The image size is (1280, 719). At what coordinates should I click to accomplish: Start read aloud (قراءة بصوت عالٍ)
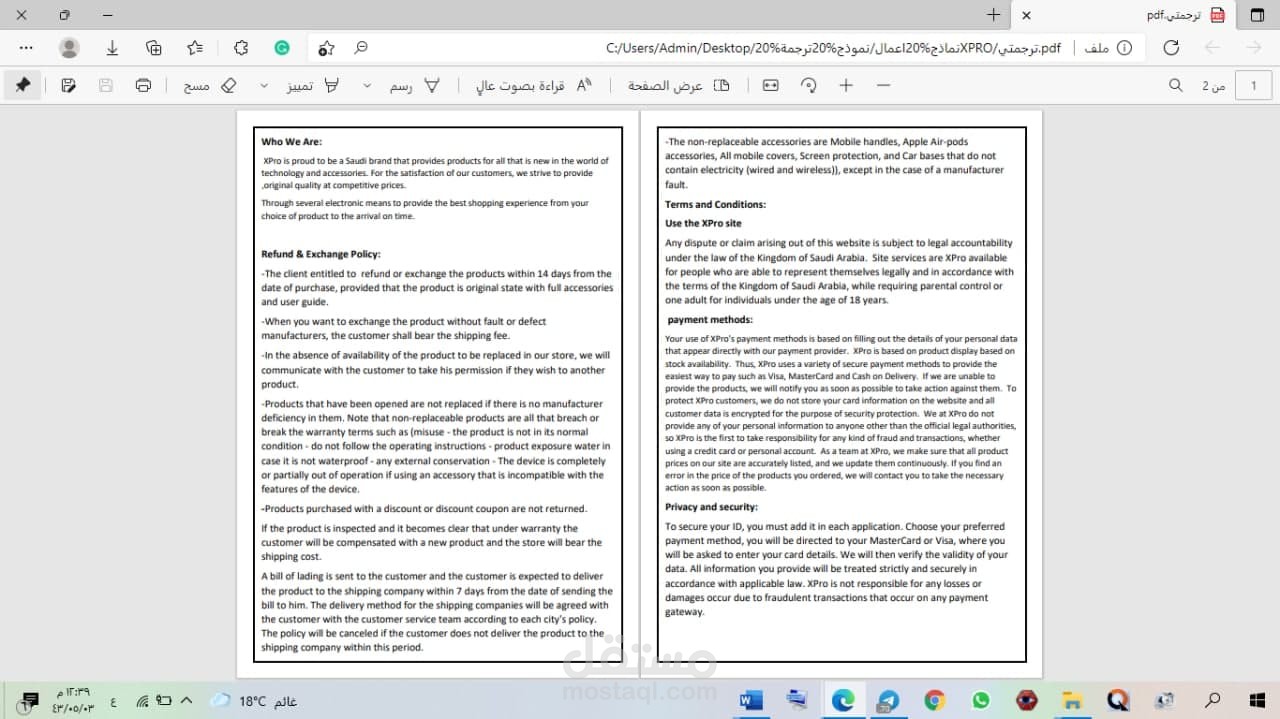[x=534, y=86]
